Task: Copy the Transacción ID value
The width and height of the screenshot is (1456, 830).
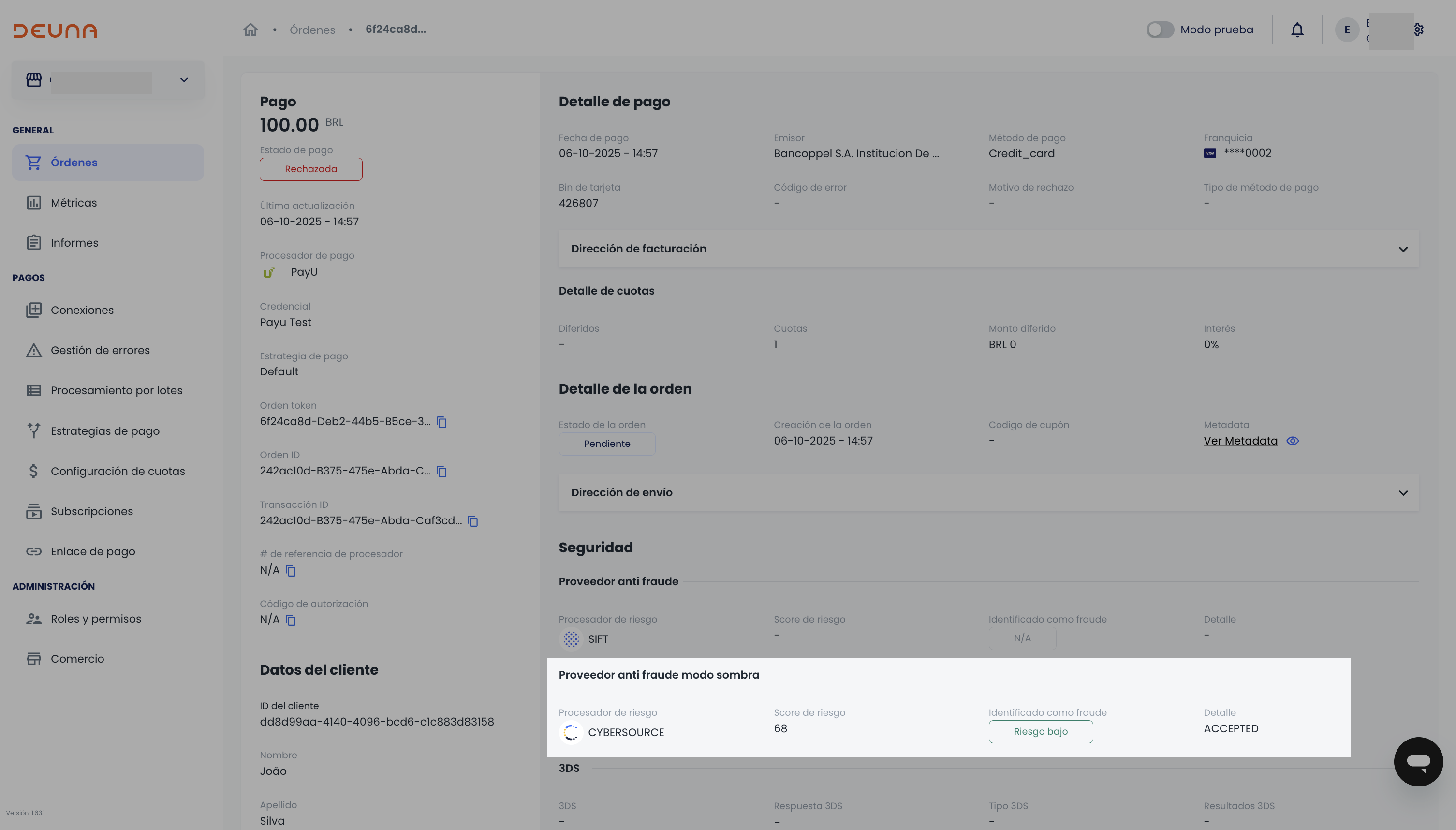Action: pos(473,521)
